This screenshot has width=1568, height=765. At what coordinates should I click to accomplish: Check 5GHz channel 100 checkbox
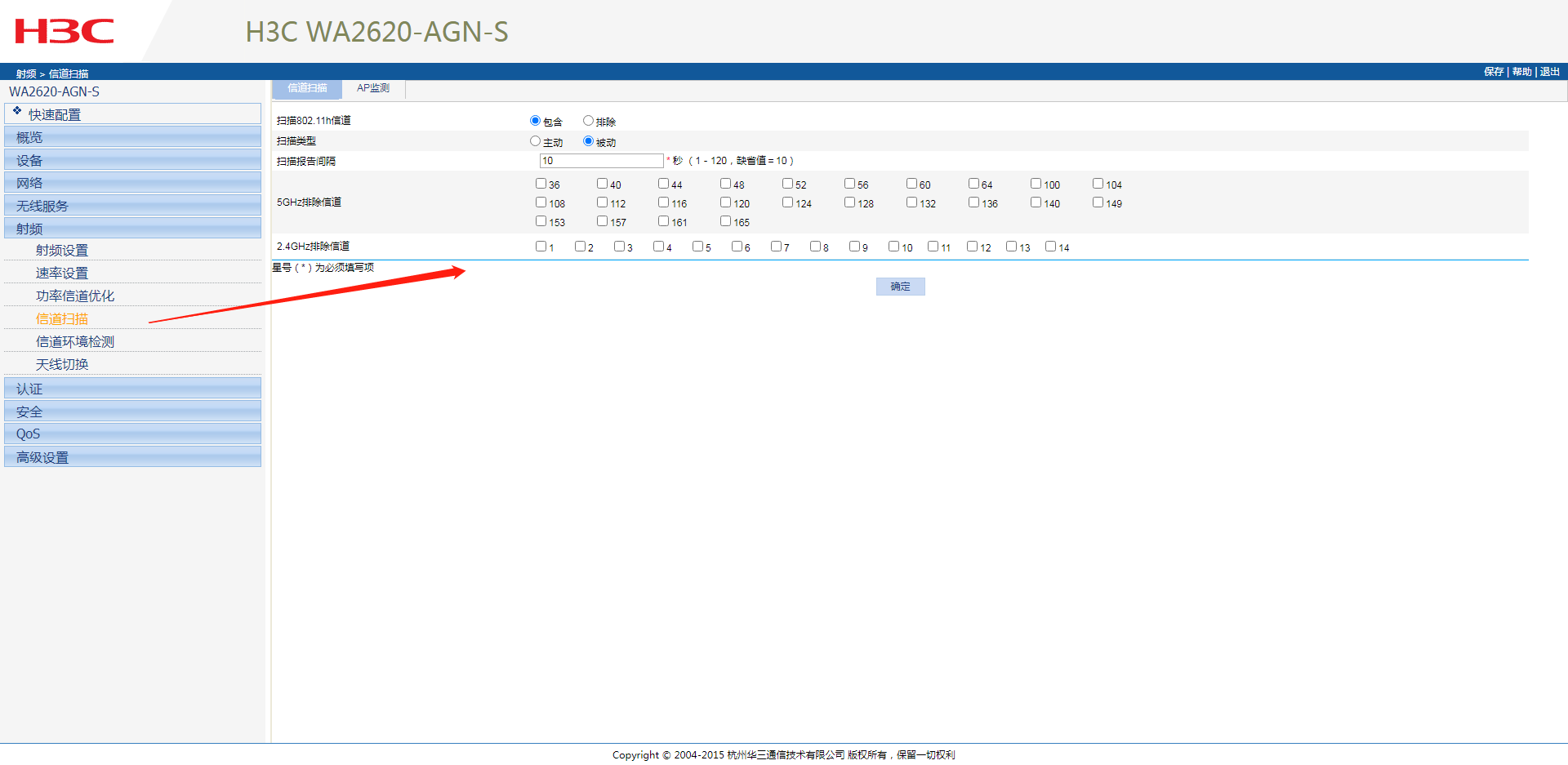point(1036,184)
